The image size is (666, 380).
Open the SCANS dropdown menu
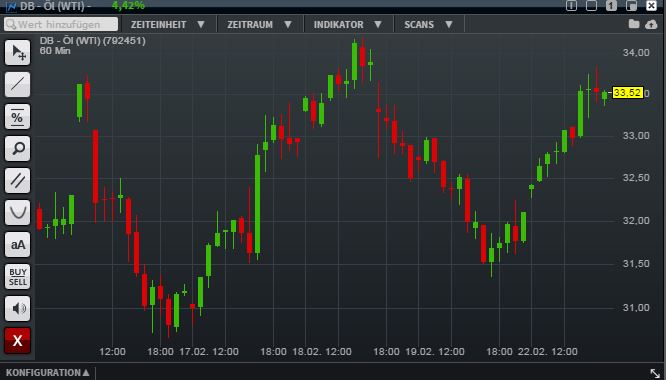[429, 25]
